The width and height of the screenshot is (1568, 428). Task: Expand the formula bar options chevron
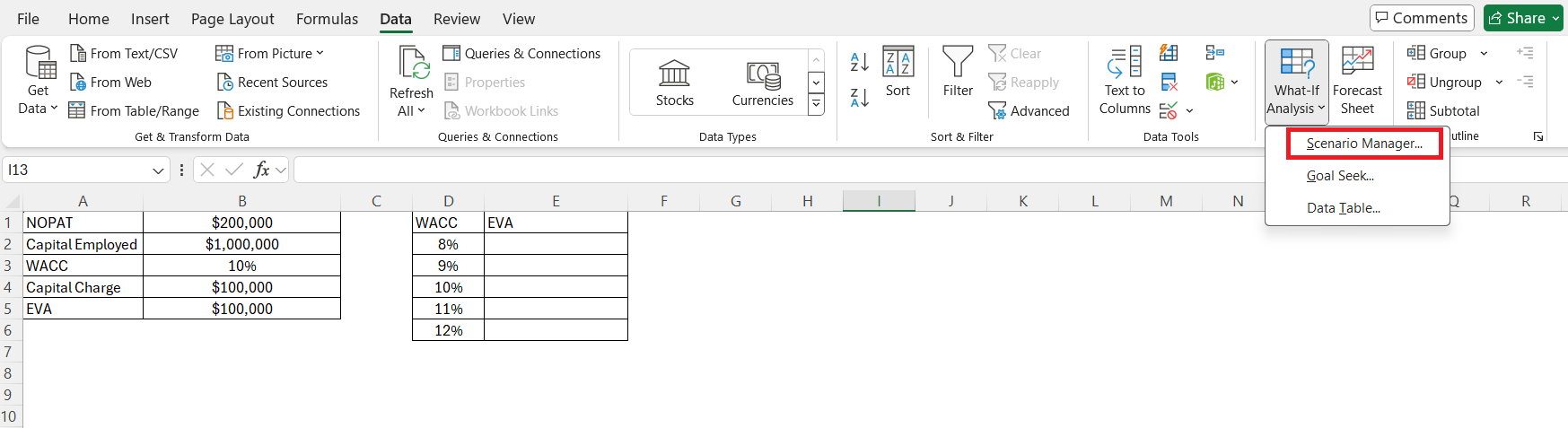click(281, 170)
